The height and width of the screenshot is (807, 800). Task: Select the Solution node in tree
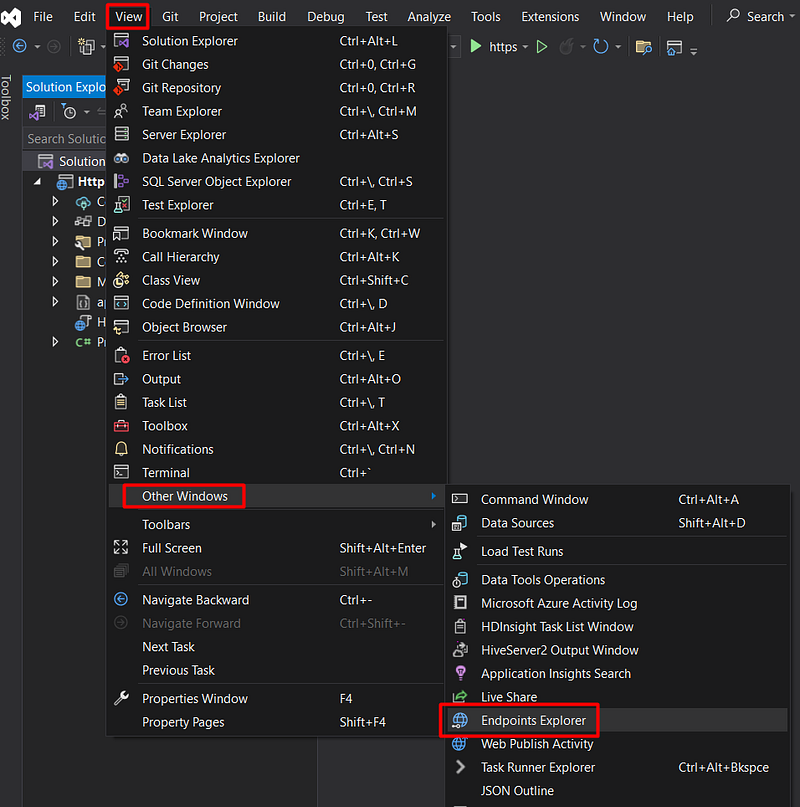click(x=65, y=161)
